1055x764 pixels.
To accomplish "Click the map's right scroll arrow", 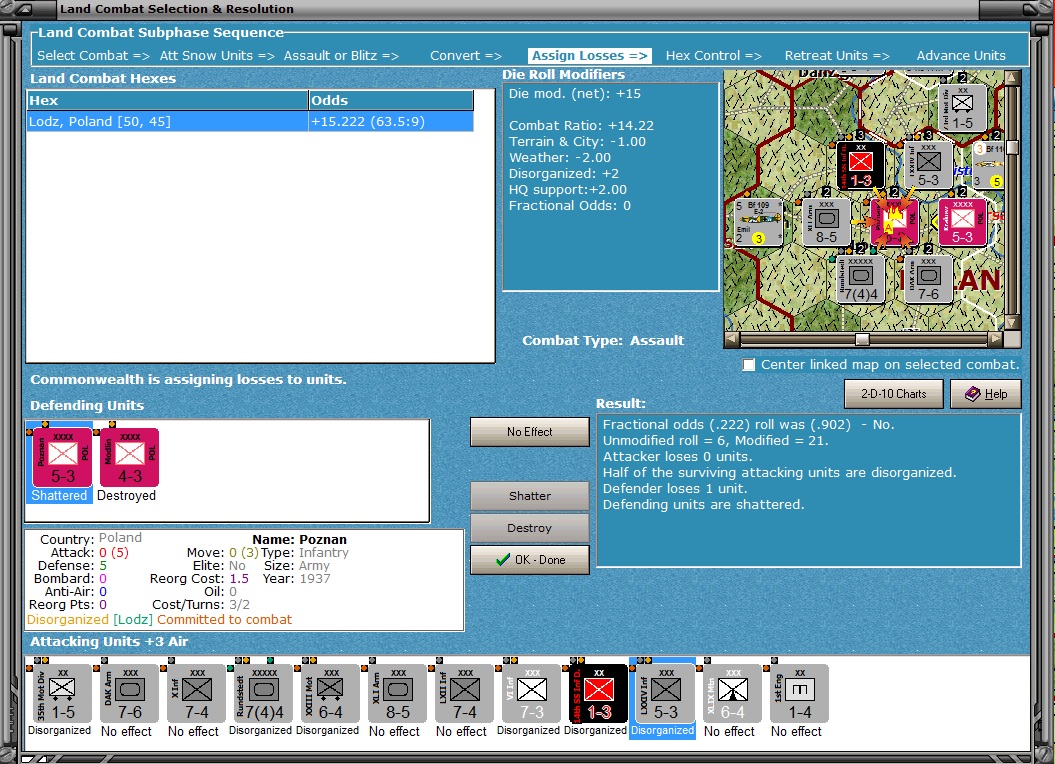I will click(994, 339).
